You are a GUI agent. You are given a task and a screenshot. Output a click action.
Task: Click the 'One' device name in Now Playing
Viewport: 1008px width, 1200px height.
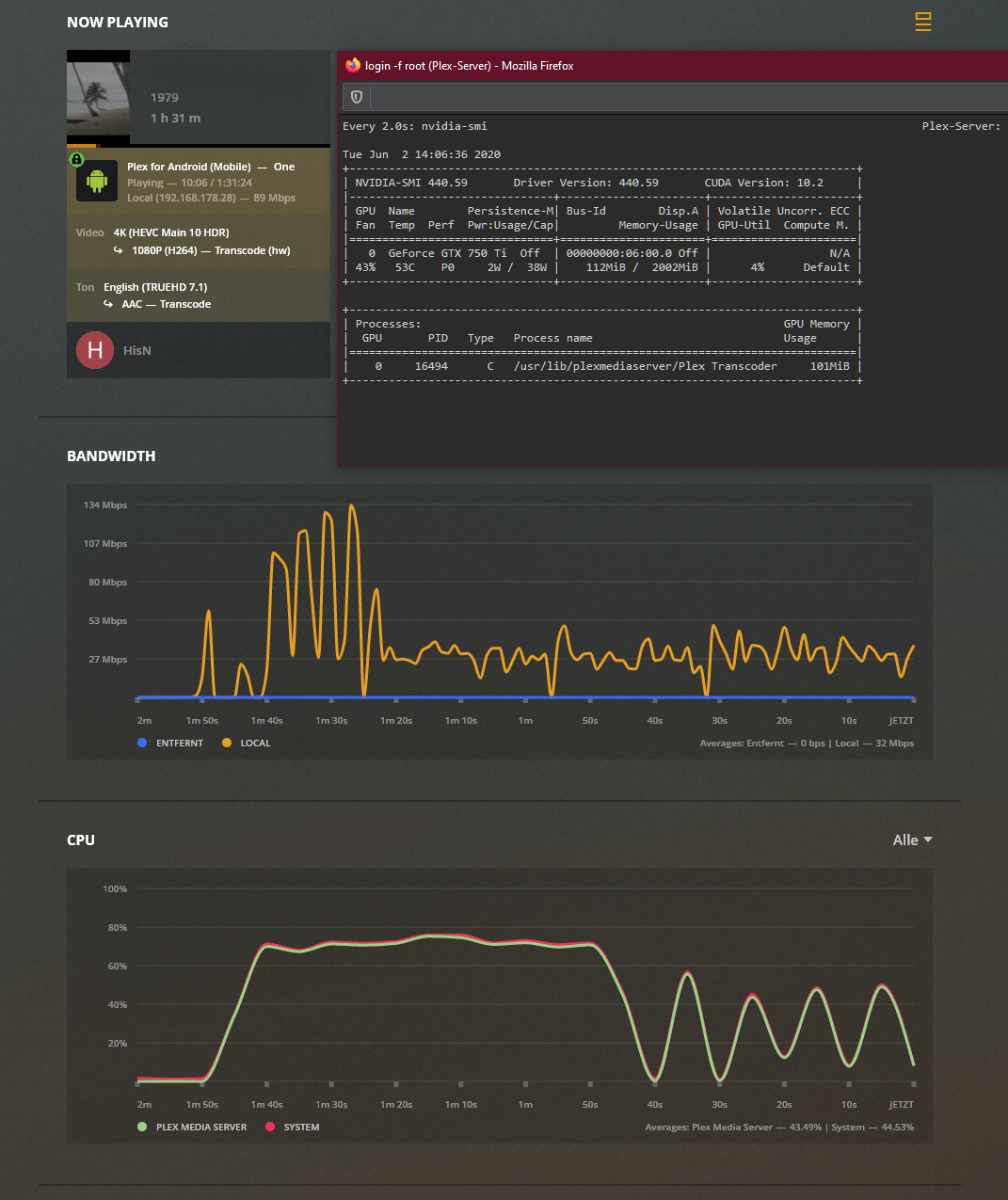click(284, 167)
